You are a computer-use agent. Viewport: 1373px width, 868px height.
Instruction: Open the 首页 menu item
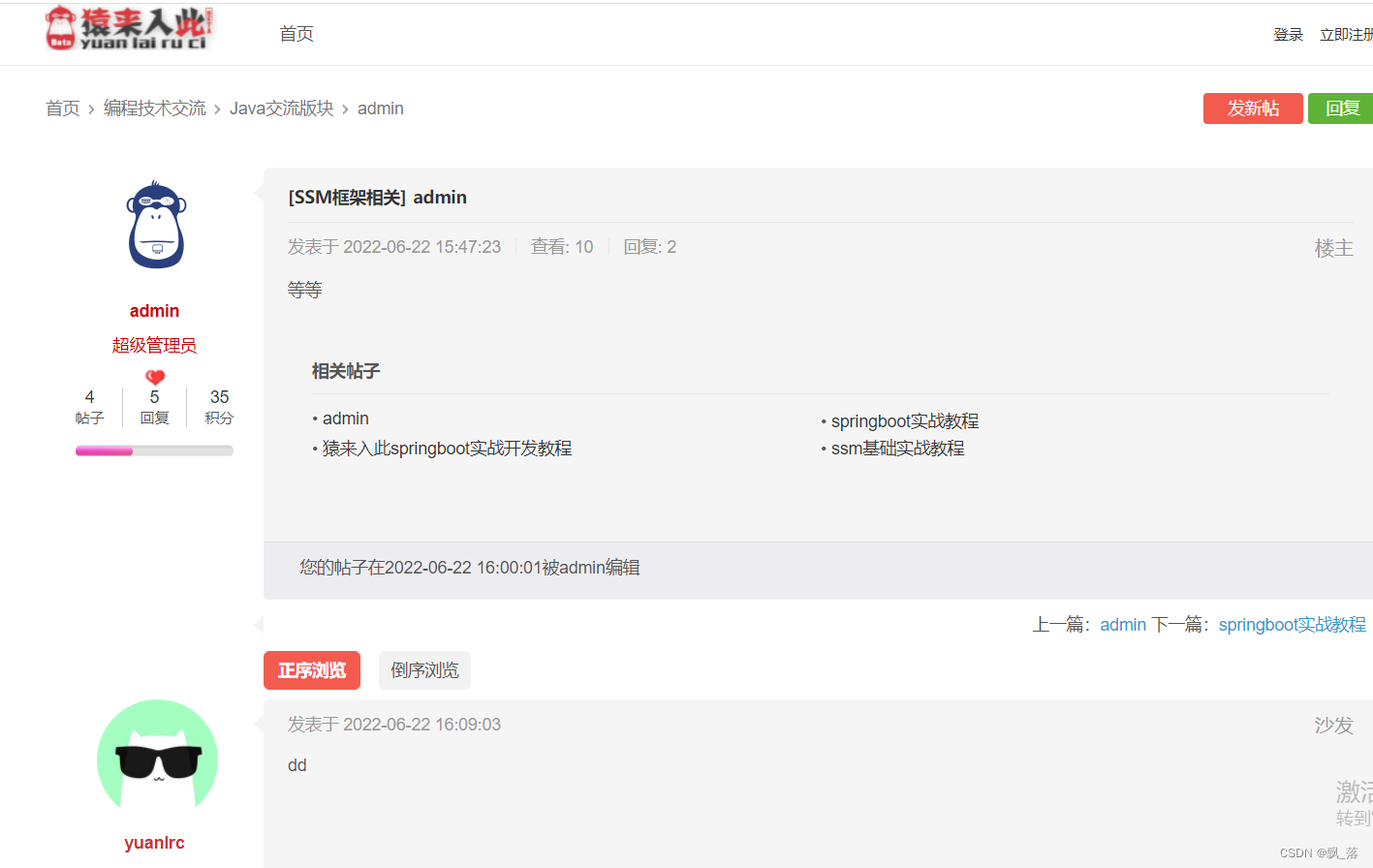pos(295,34)
